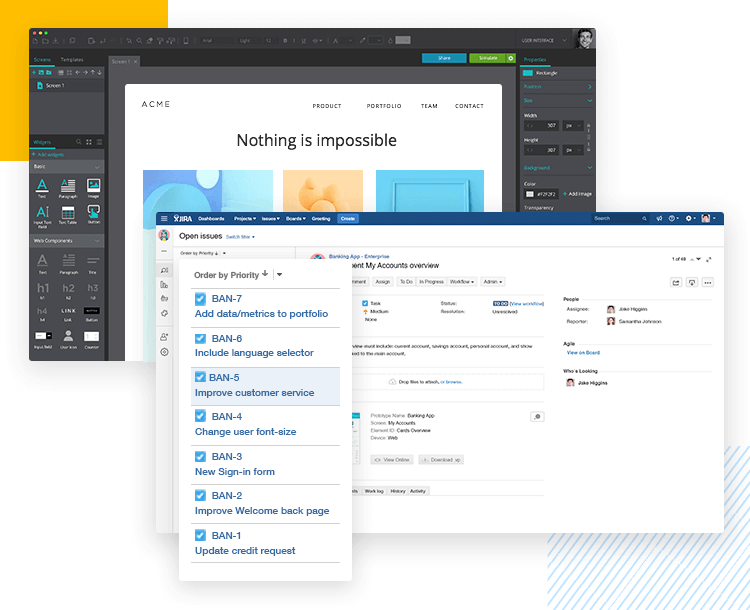Click the Width value field
Image resolution: width=750 pixels, height=610 pixels.
tap(542, 126)
